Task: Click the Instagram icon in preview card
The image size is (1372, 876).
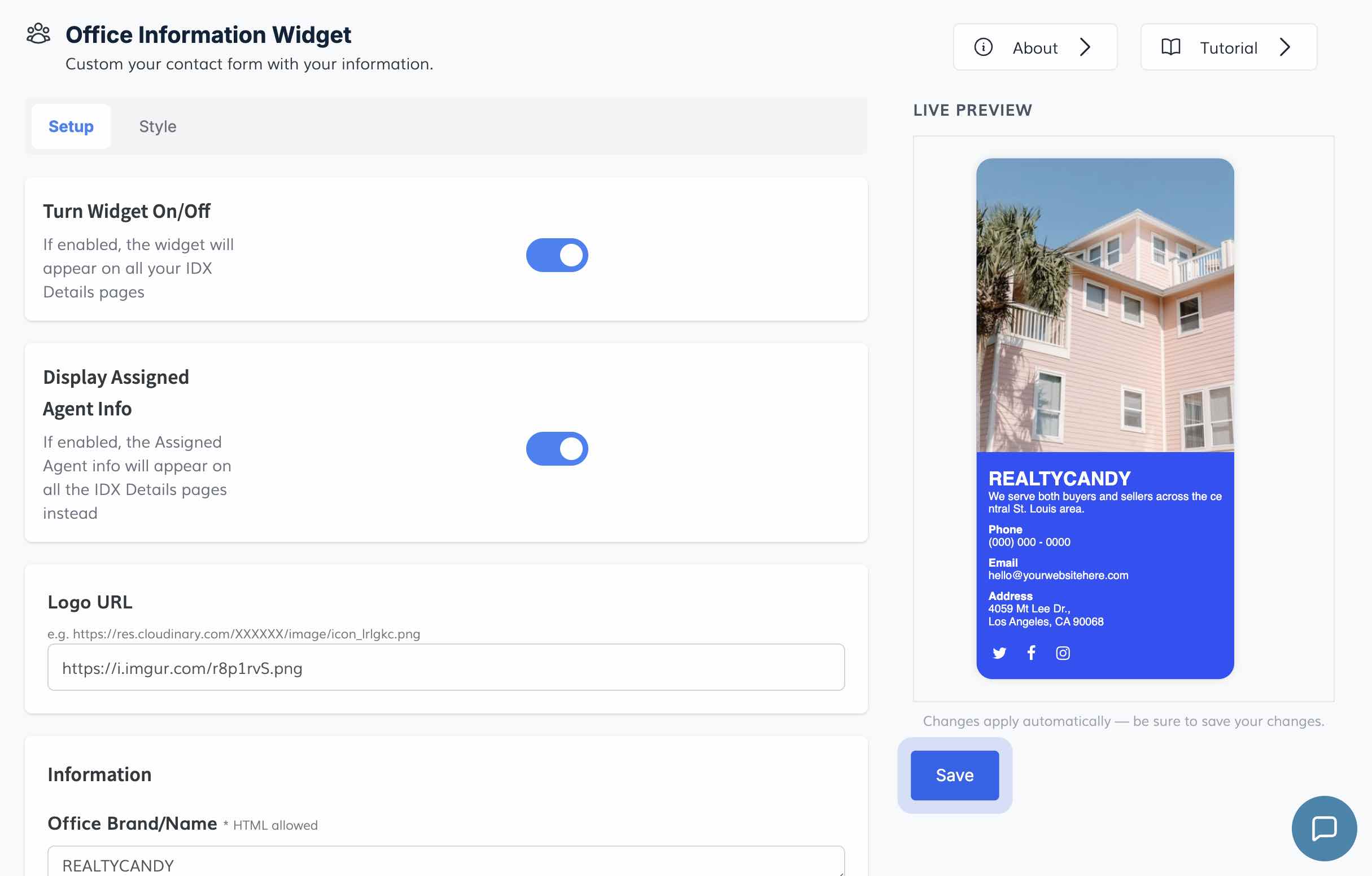Action: (x=1063, y=653)
